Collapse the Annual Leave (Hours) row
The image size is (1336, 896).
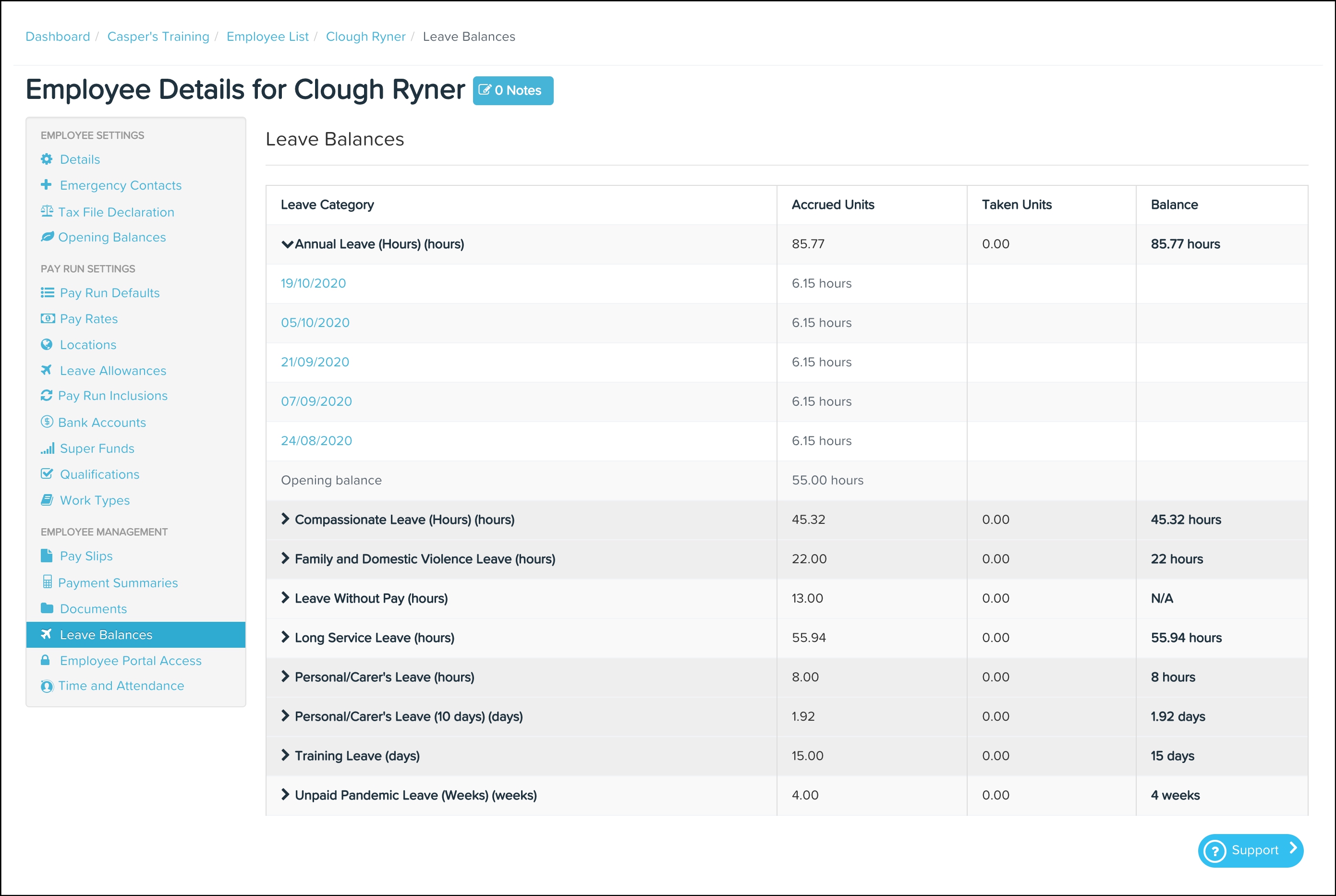(x=287, y=244)
